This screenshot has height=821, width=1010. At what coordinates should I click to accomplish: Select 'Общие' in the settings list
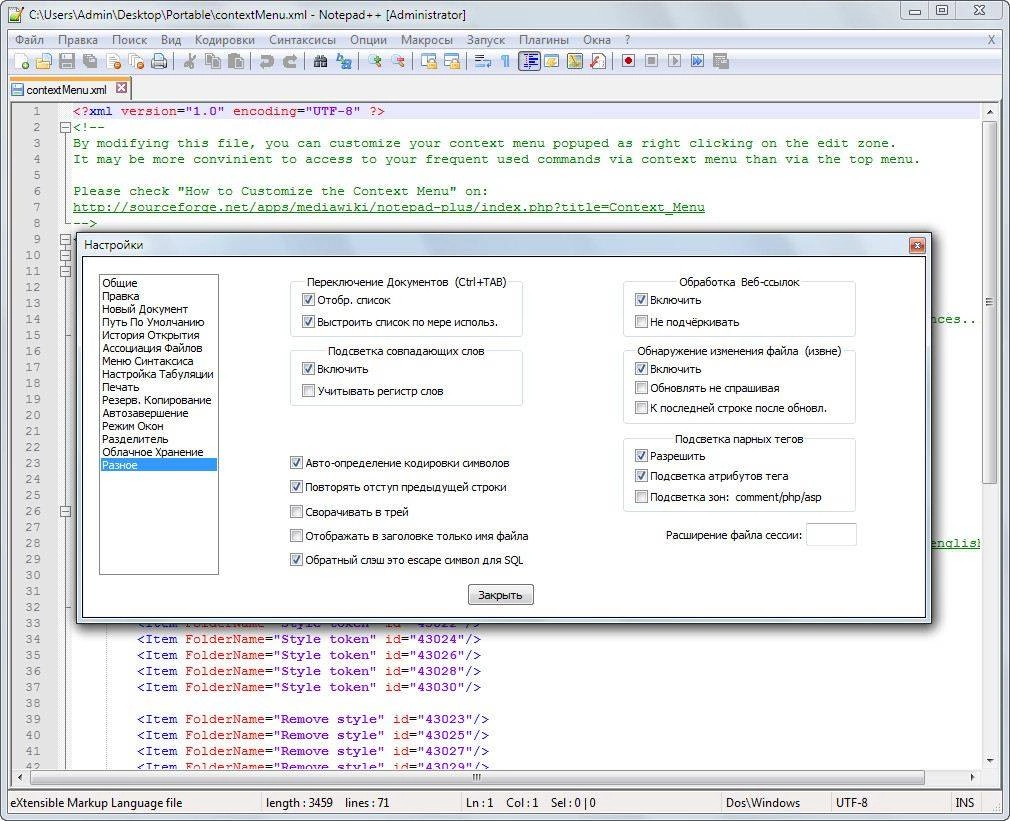click(x=120, y=283)
